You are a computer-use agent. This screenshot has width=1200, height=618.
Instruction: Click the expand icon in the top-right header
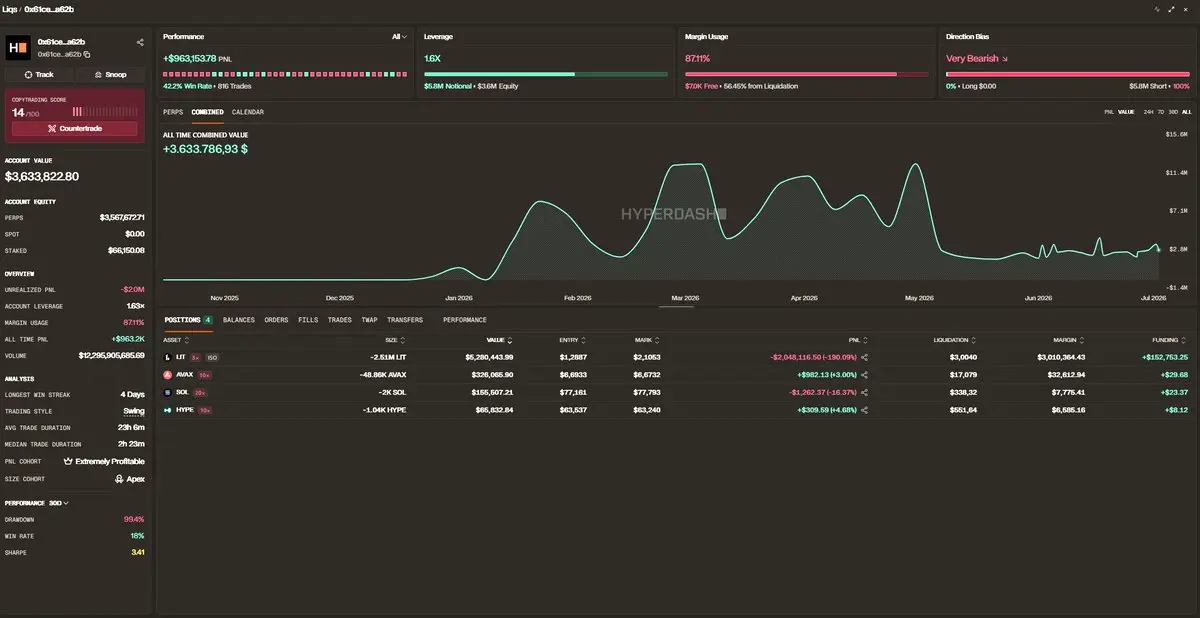point(1172,9)
